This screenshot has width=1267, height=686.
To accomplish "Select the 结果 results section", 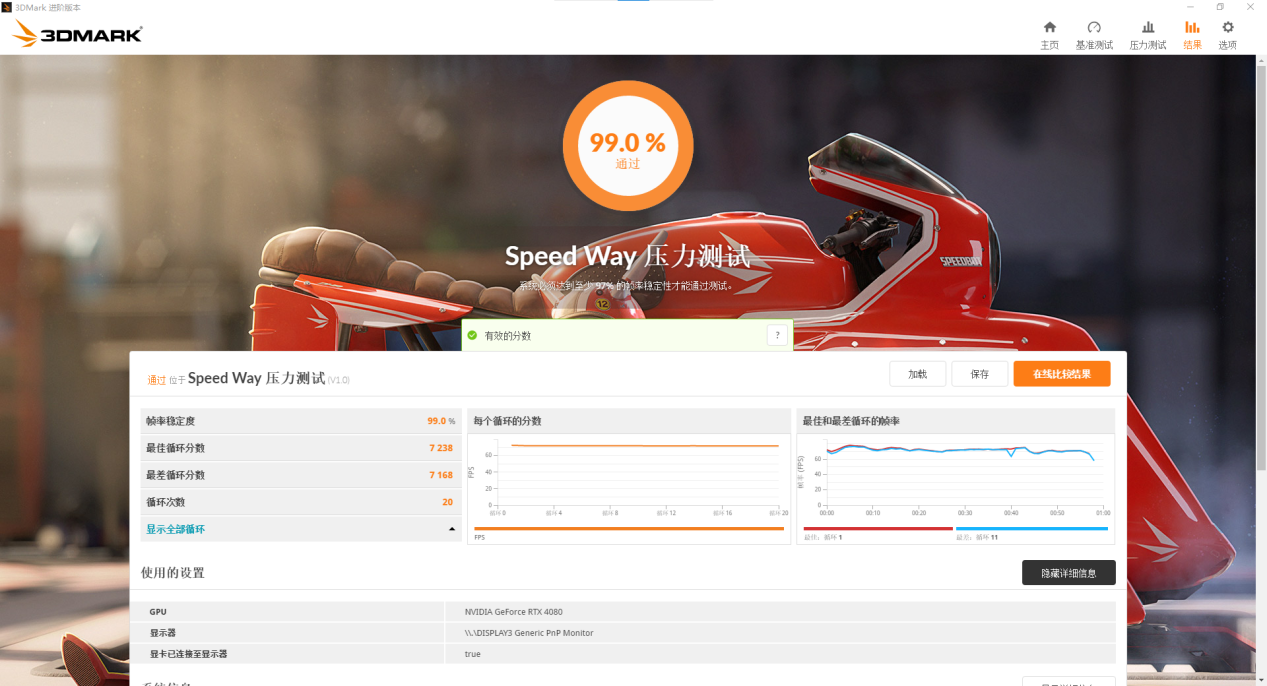I will (1192, 35).
